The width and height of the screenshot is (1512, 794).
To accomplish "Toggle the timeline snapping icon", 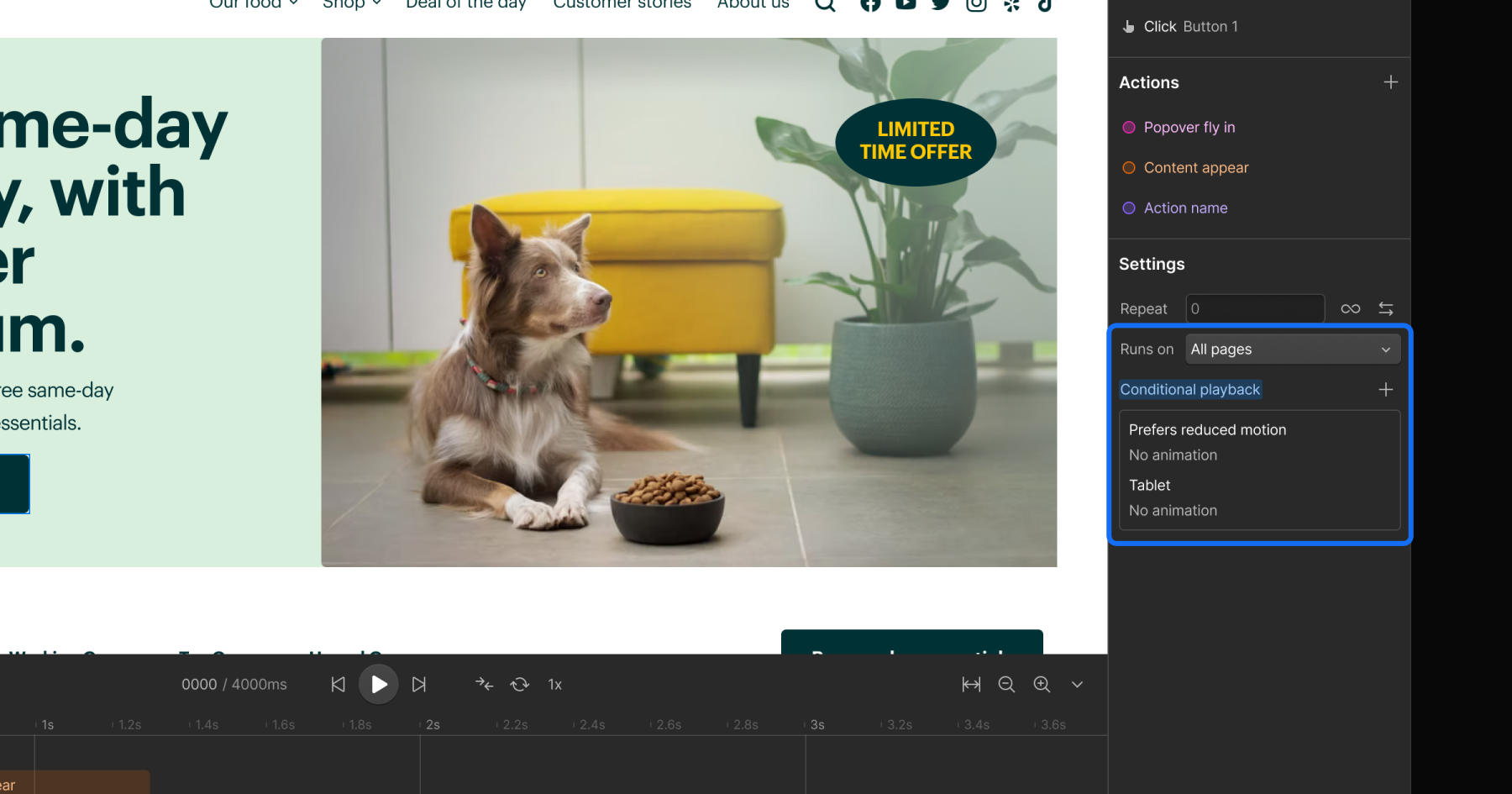I will tap(484, 685).
